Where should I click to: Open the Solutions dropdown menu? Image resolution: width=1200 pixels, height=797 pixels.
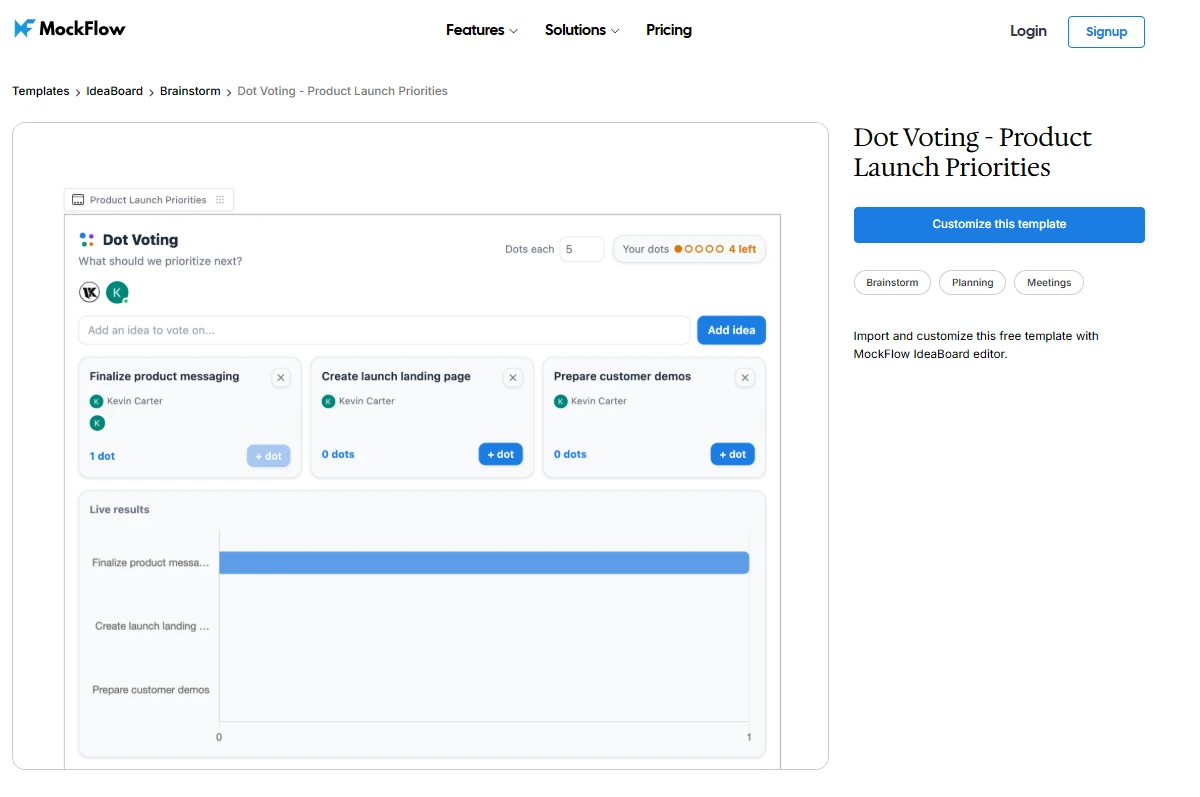(582, 30)
